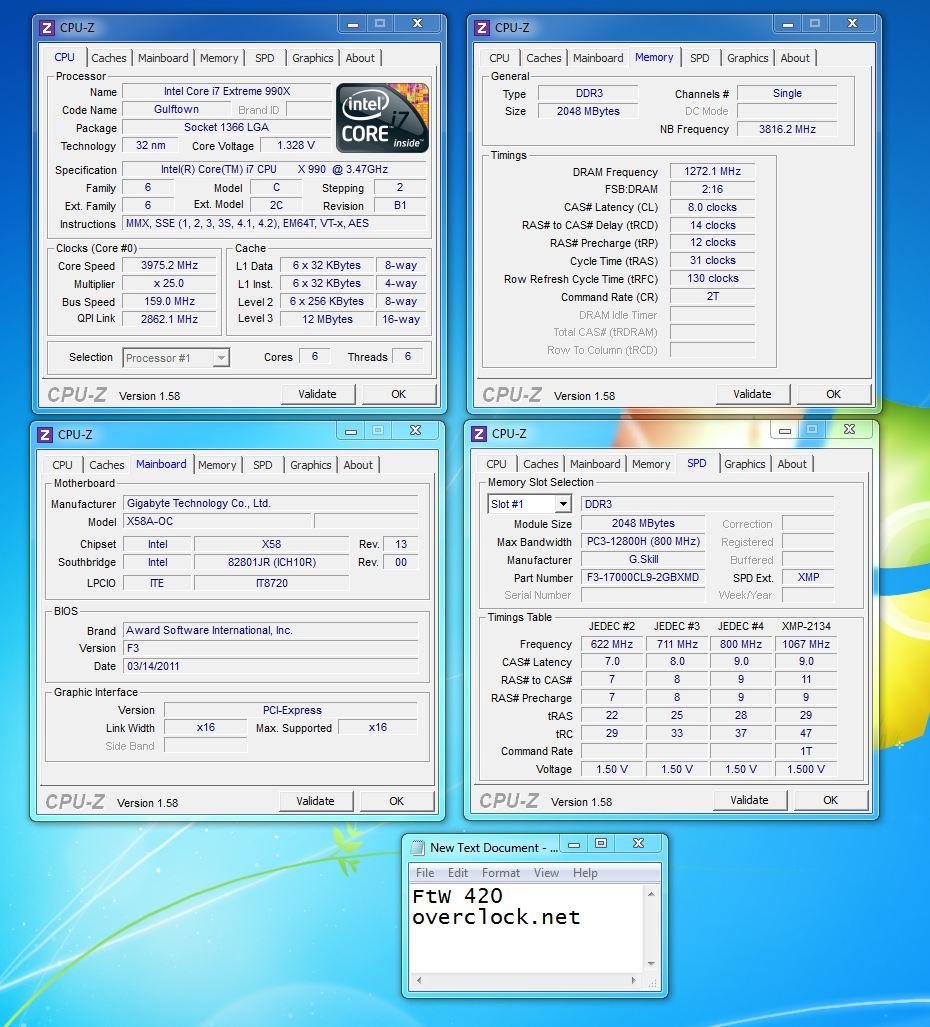Click the Max Bandwidth PC3-12800H field
The width and height of the screenshot is (930, 1027).
click(x=643, y=542)
